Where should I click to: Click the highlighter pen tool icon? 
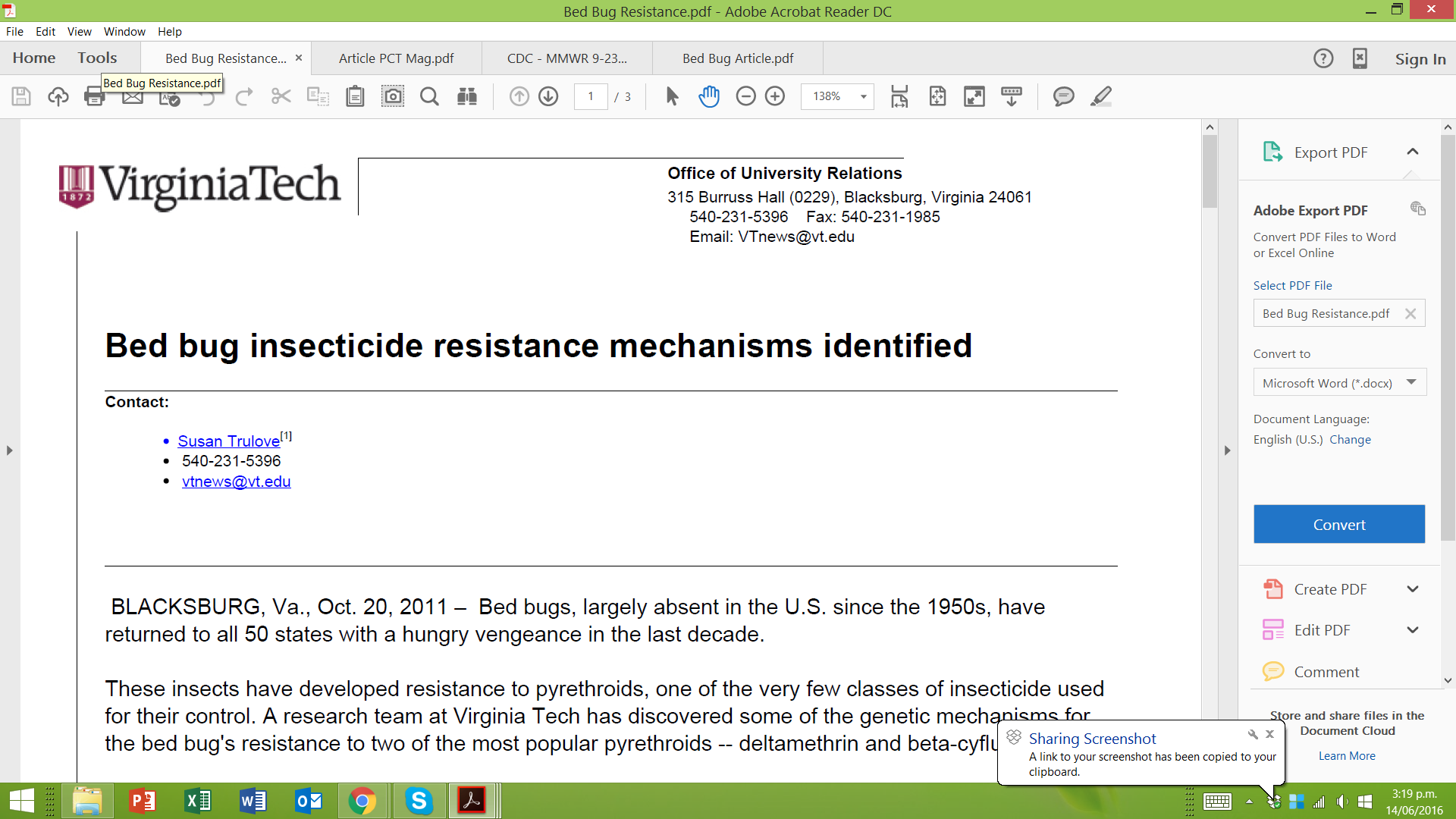[1100, 96]
